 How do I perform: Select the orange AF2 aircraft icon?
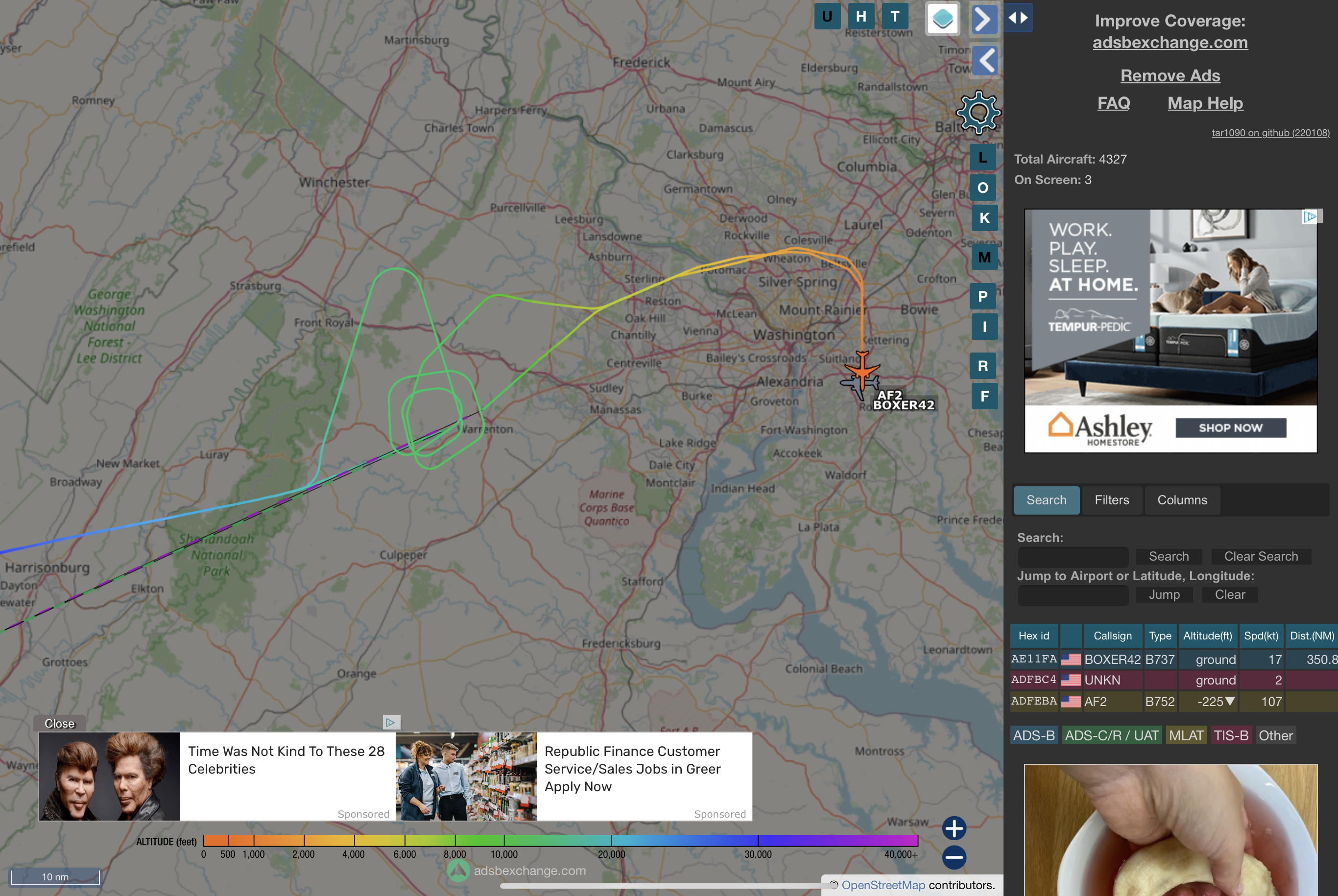861,370
